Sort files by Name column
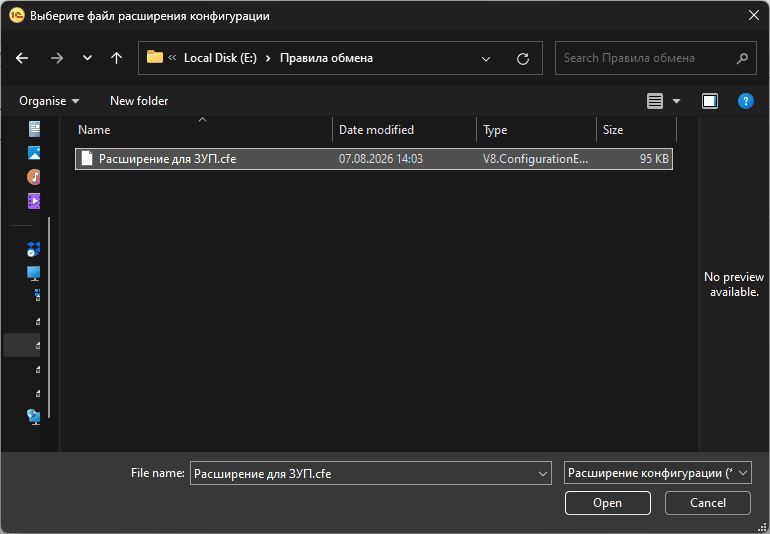The image size is (770, 534). (x=203, y=130)
